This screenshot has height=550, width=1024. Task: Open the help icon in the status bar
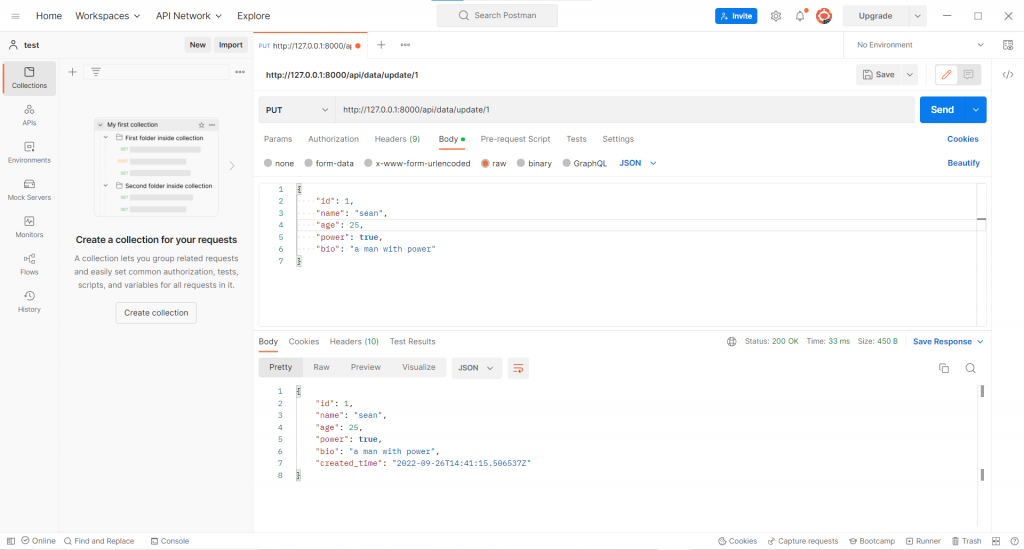(1014, 541)
